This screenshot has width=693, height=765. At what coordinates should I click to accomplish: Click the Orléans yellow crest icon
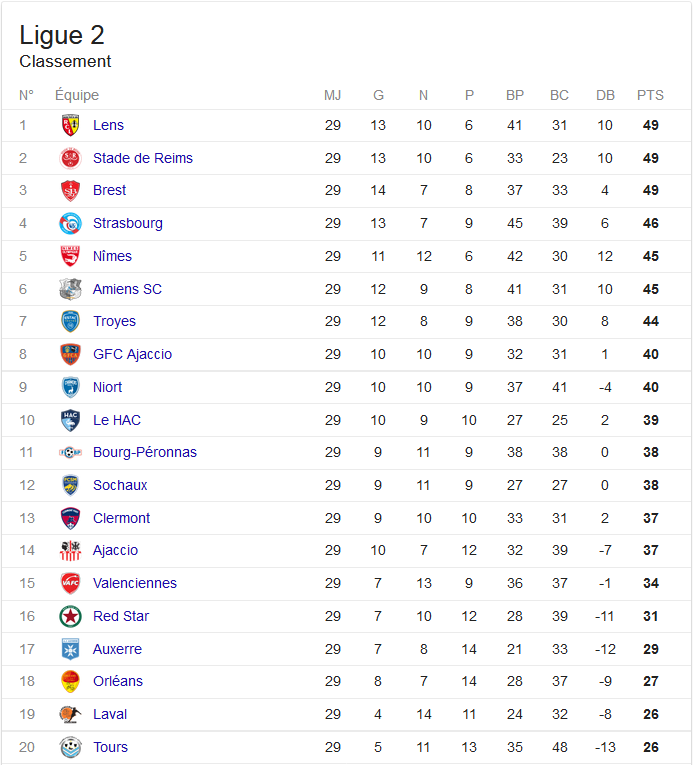click(70, 681)
